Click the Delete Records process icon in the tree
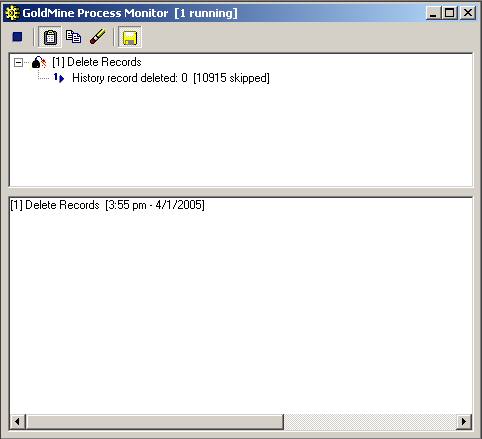This screenshot has height=439, width=482. [39, 62]
